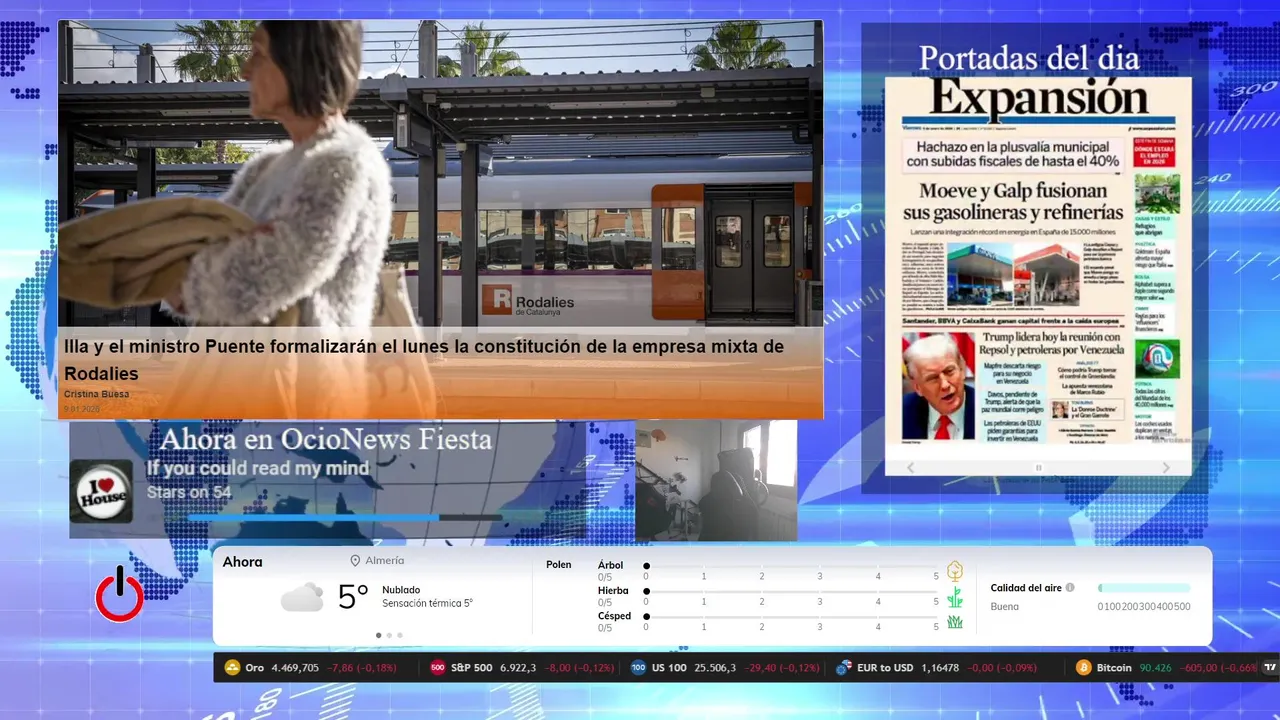Open the Oro ticker label
Screen dimensions: 1280x720
[x=254, y=667]
